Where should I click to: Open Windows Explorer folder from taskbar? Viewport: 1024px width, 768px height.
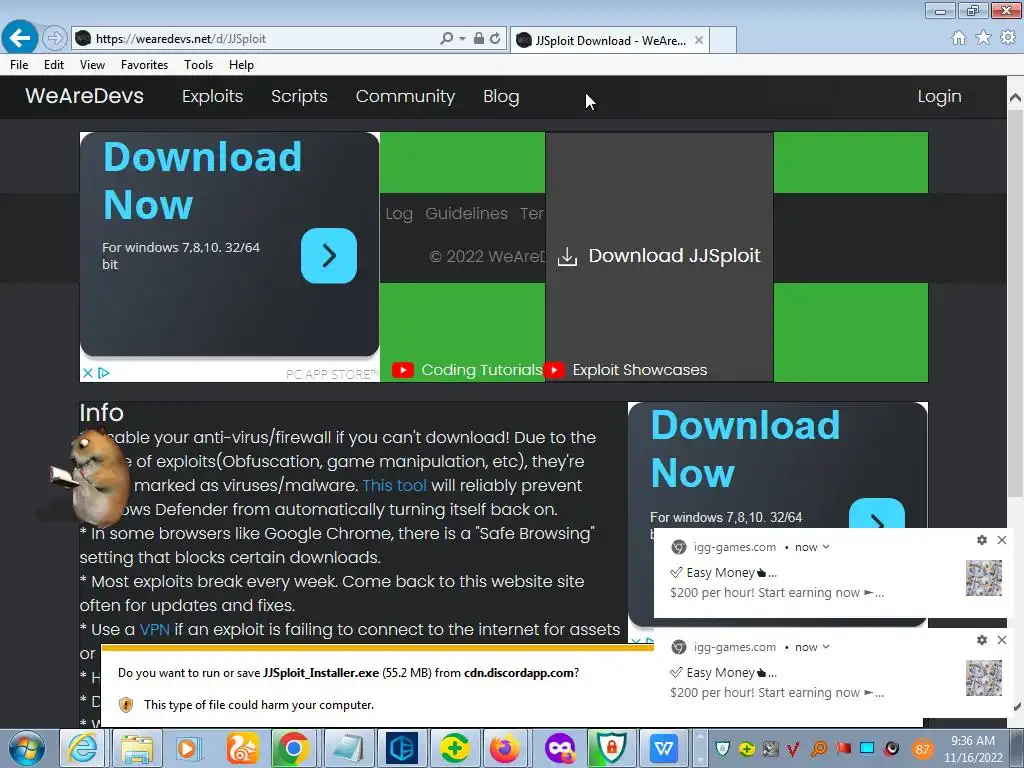click(x=136, y=748)
